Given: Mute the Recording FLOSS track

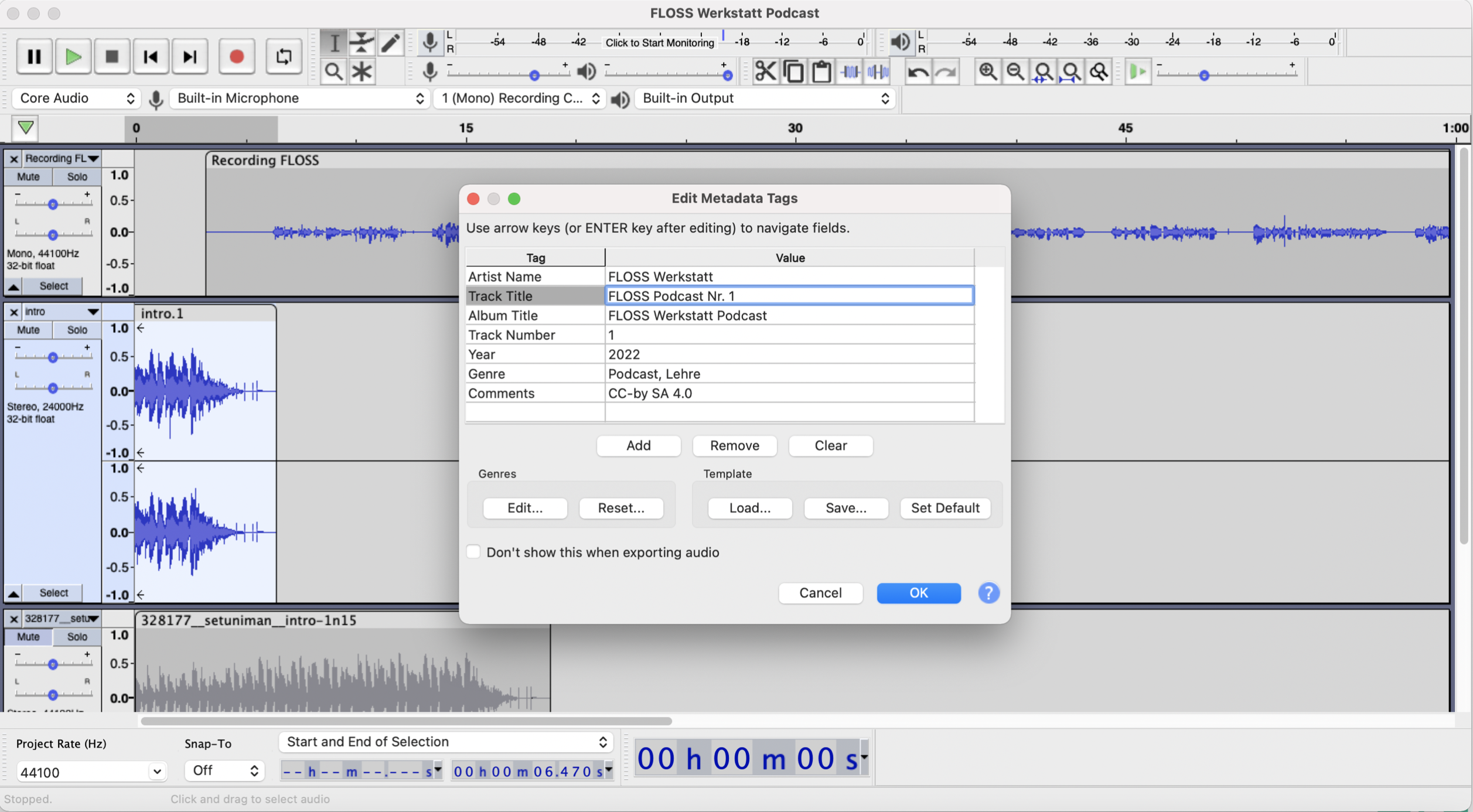Looking at the screenshot, I should pyautogui.click(x=28, y=177).
